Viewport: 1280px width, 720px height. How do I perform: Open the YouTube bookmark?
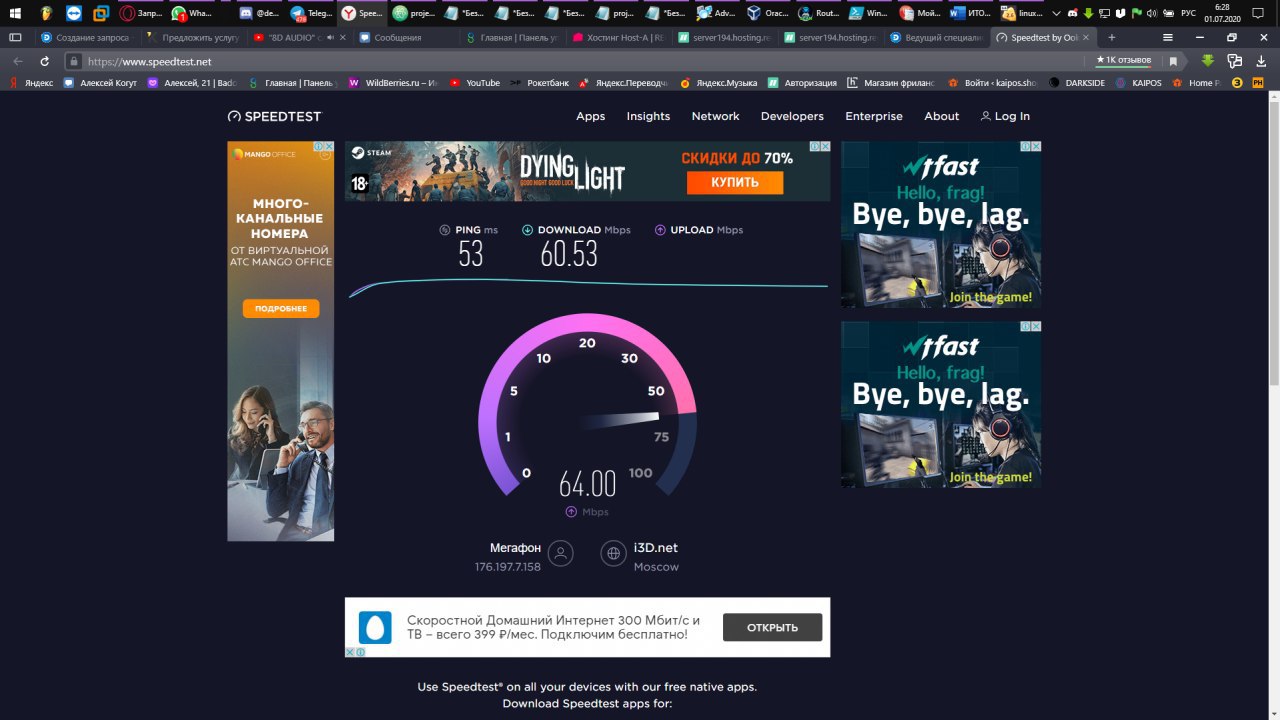pyautogui.click(x=475, y=83)
